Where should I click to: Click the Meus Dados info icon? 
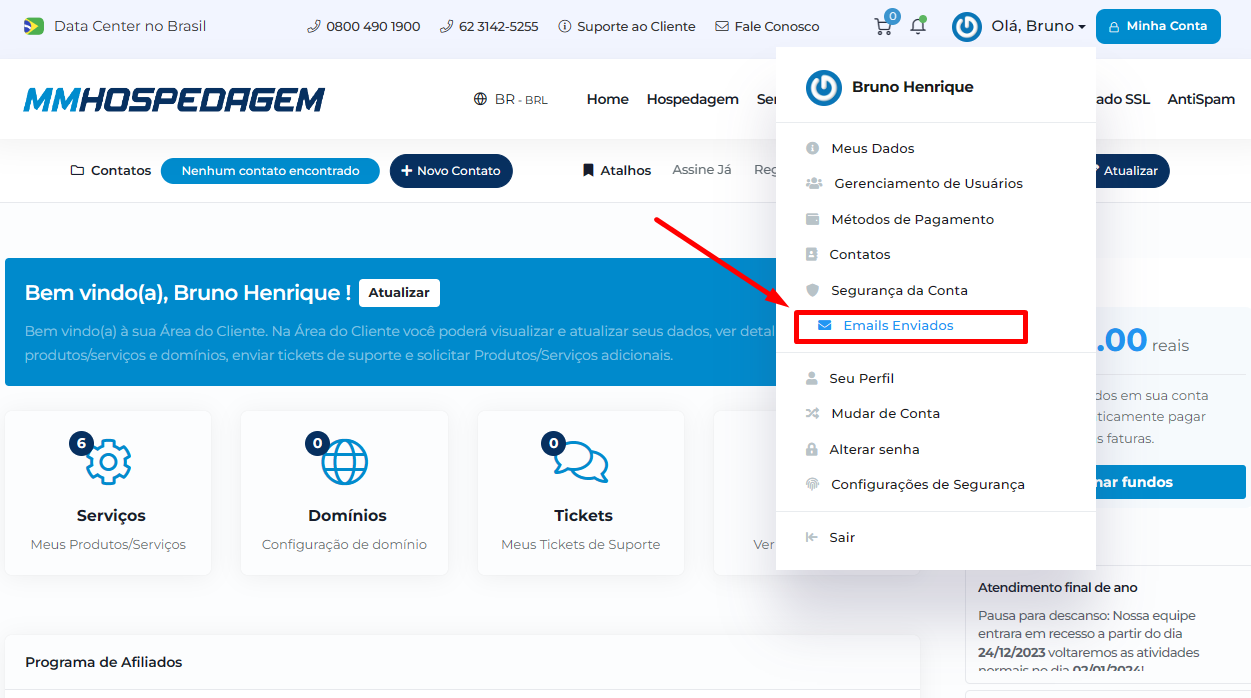pos(812,148)
